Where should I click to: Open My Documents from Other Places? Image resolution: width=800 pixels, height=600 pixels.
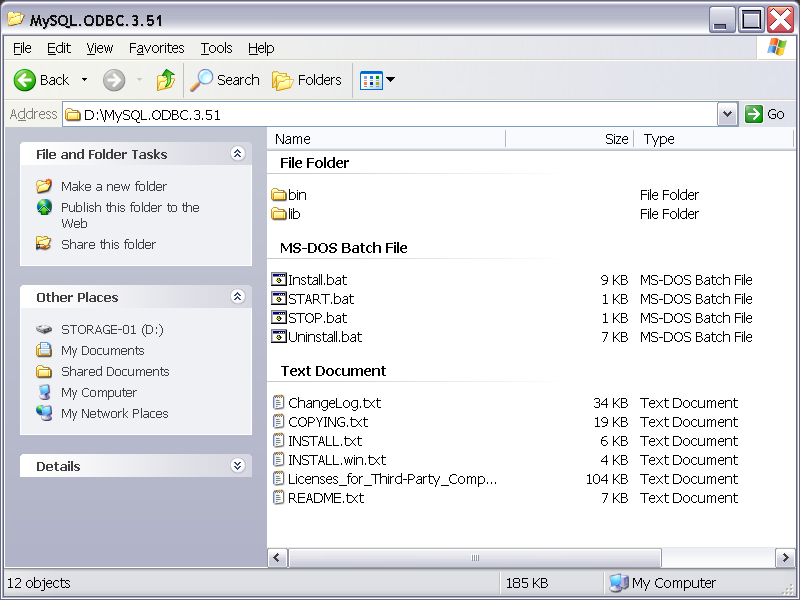(x=103, y=350)
